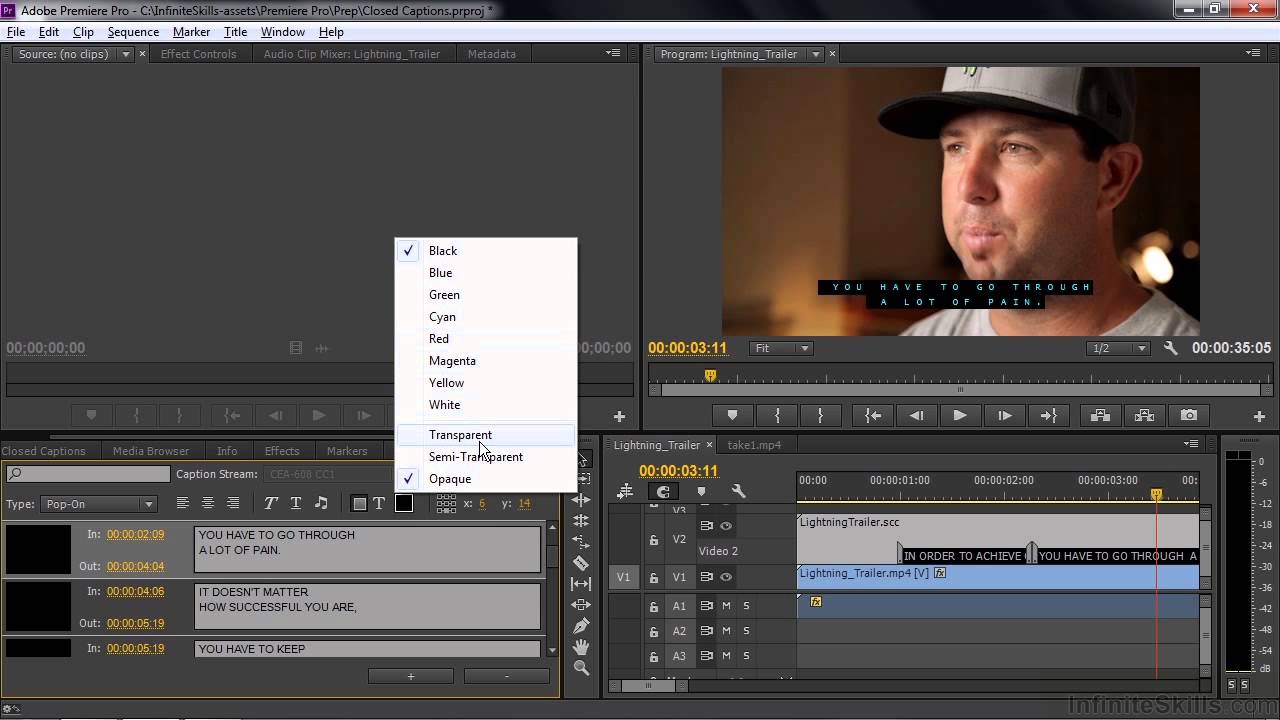Go to In point in Program
1280x720 pixels.
tap(873, 415)
